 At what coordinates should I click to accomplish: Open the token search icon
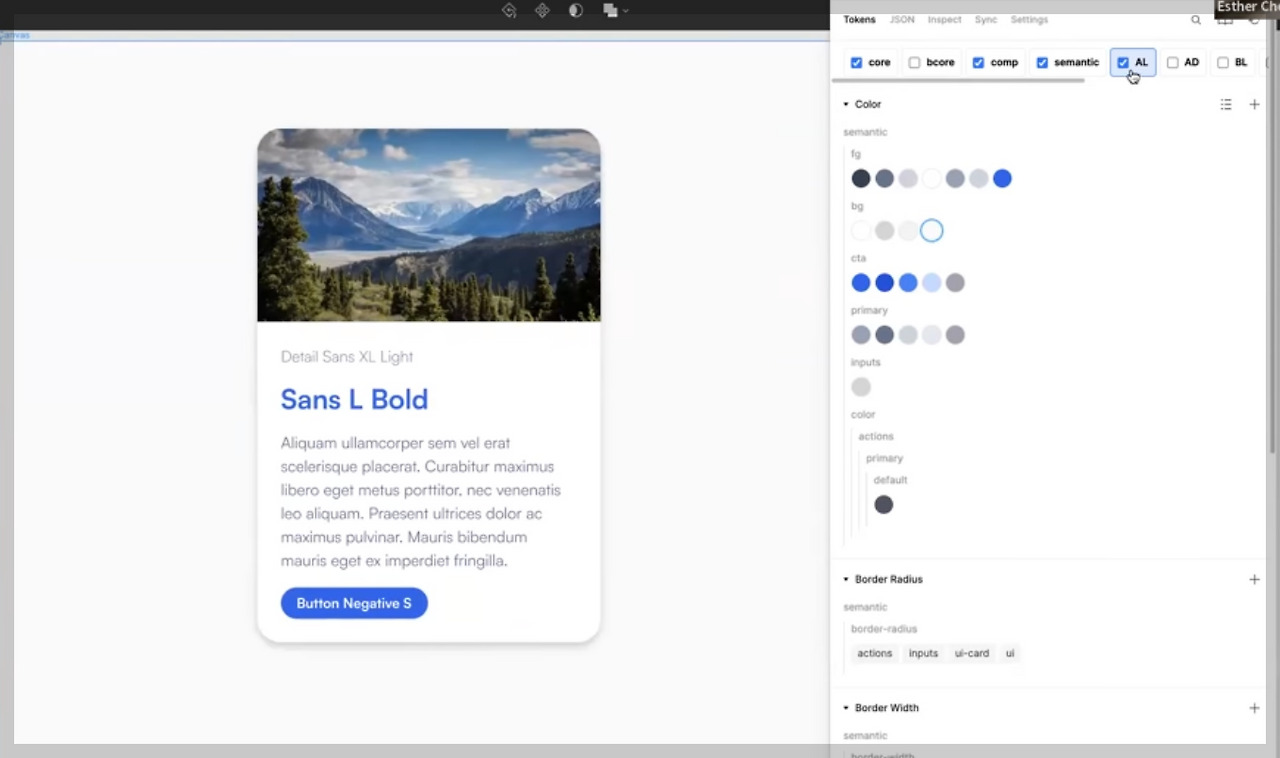coord(1196,19)
